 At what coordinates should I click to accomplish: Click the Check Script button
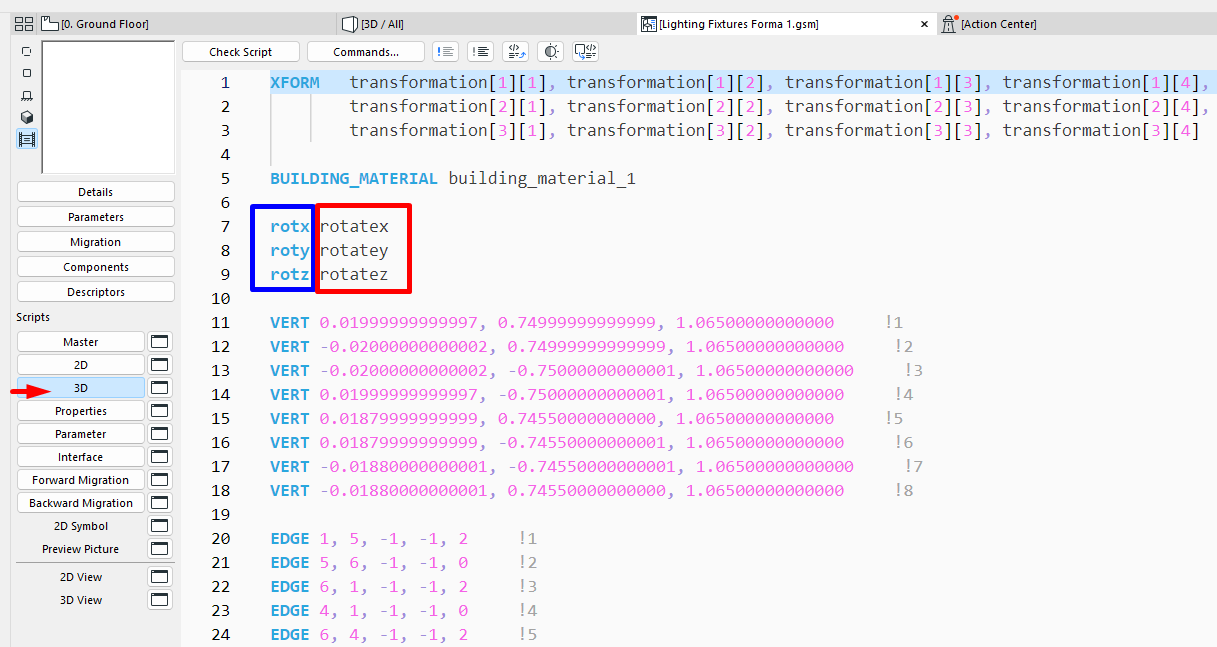pos(241,52)
